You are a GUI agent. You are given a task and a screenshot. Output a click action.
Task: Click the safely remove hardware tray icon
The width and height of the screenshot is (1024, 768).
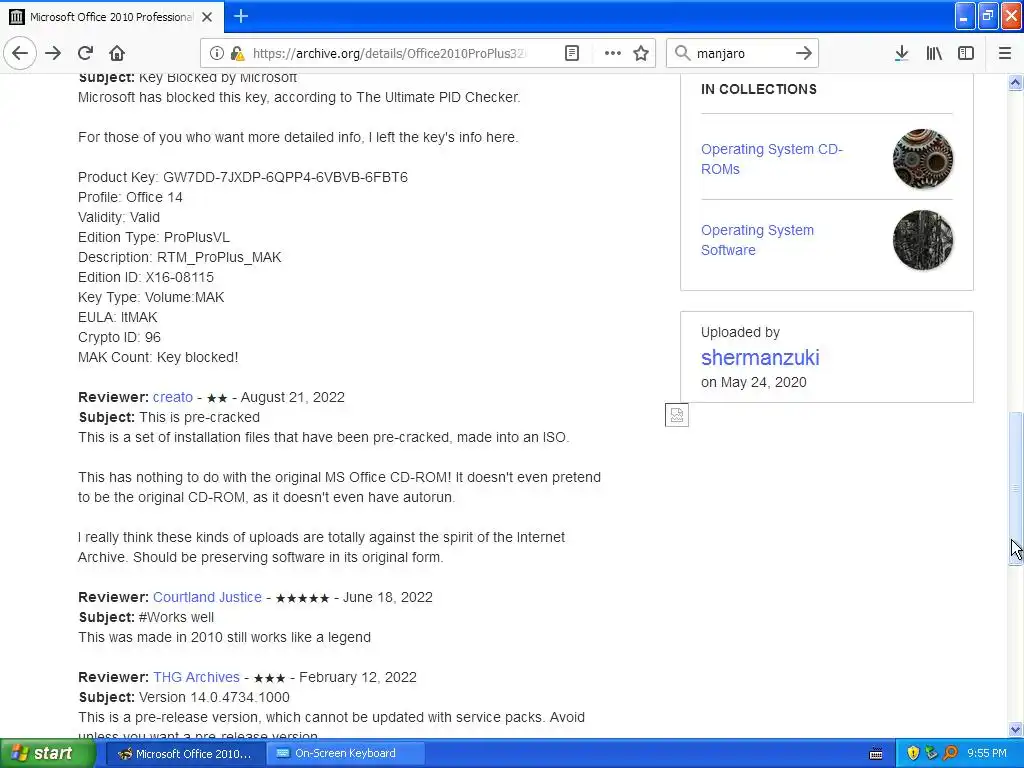tap(931, 753)
